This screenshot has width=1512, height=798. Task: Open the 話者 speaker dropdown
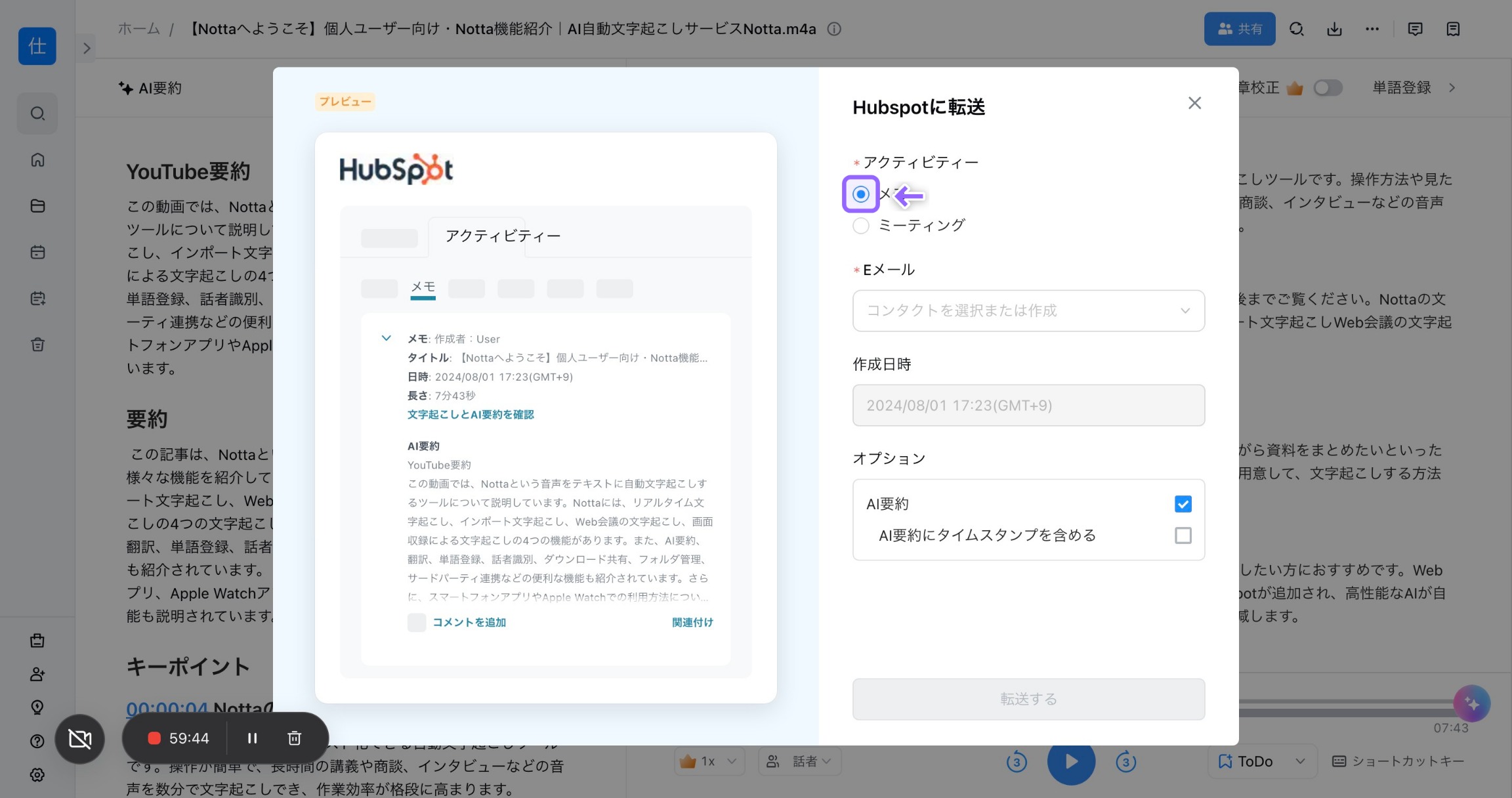click(x=800, y=761)
